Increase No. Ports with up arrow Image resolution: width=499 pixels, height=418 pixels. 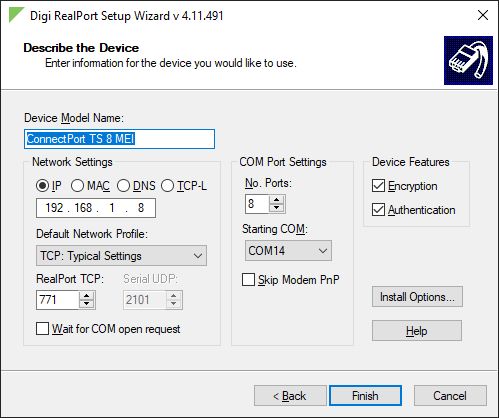[277, 200]
